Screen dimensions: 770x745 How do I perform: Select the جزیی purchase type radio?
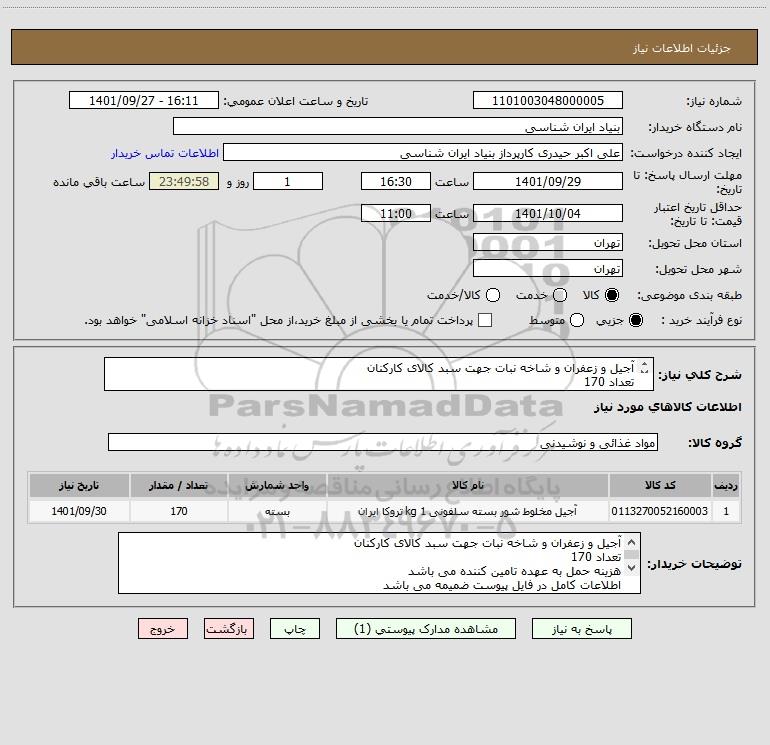(636, 320)
